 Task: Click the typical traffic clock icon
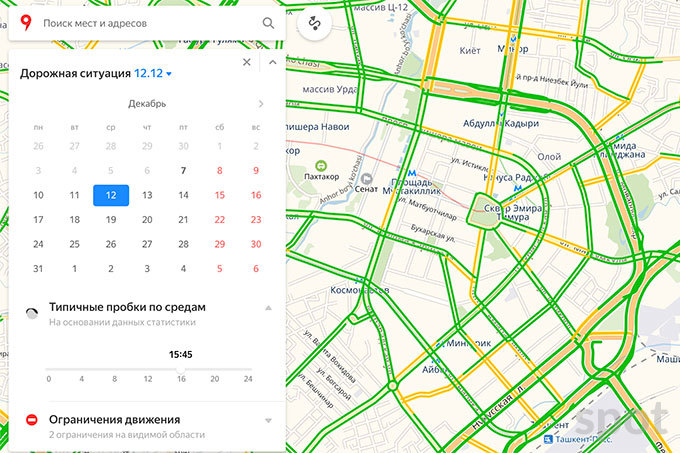pyautogui.click(x=32, y=314)
